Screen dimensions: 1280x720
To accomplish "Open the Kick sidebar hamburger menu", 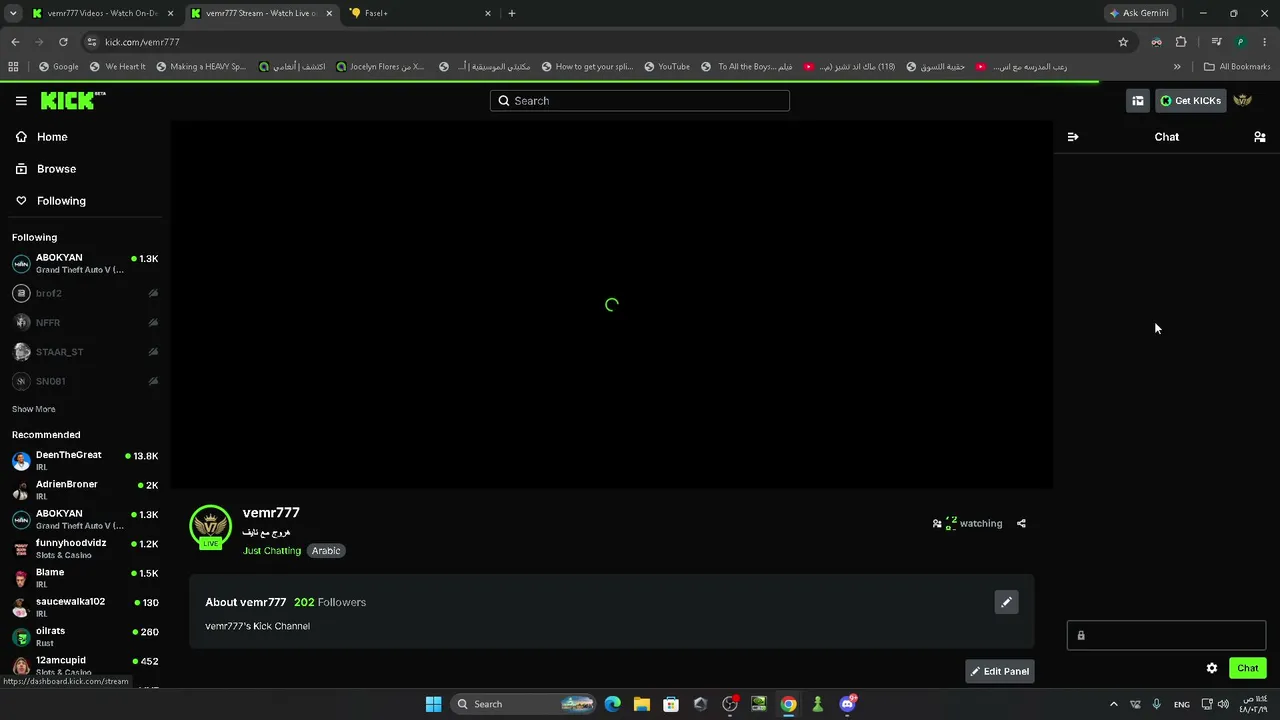I will [x=21, y=101].
